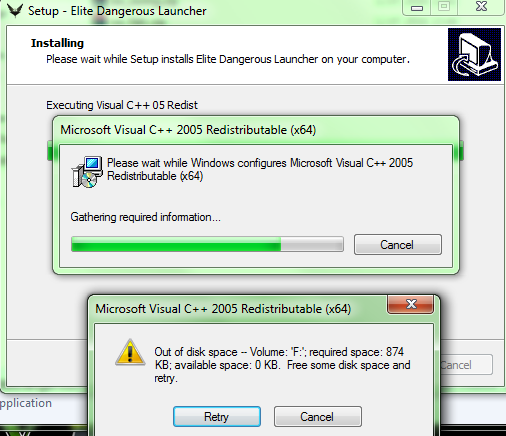Click the partially hidden Setup Cancel button
Image resolution: width=506 pixels, height=436 pixels.
tap(466, 365)
